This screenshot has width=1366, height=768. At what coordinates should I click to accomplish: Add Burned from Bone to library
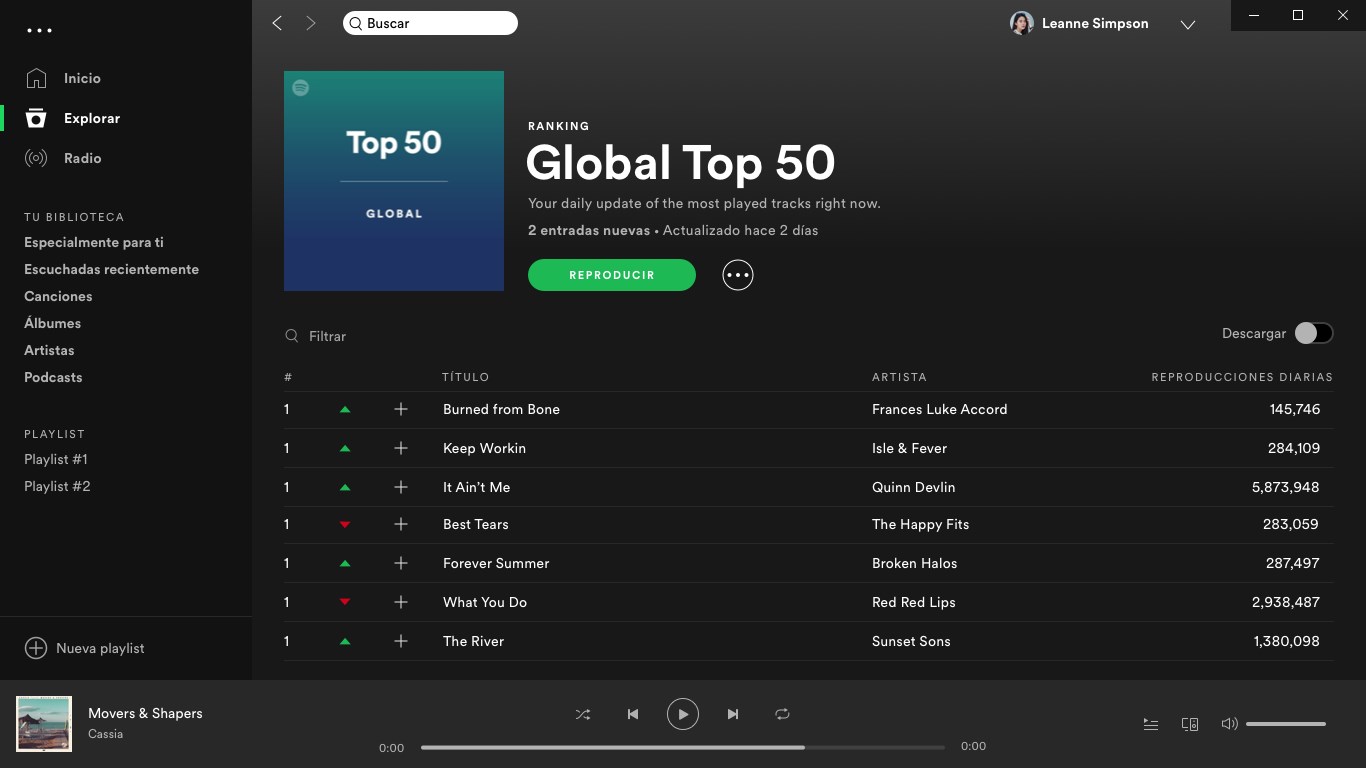point(401,409)
